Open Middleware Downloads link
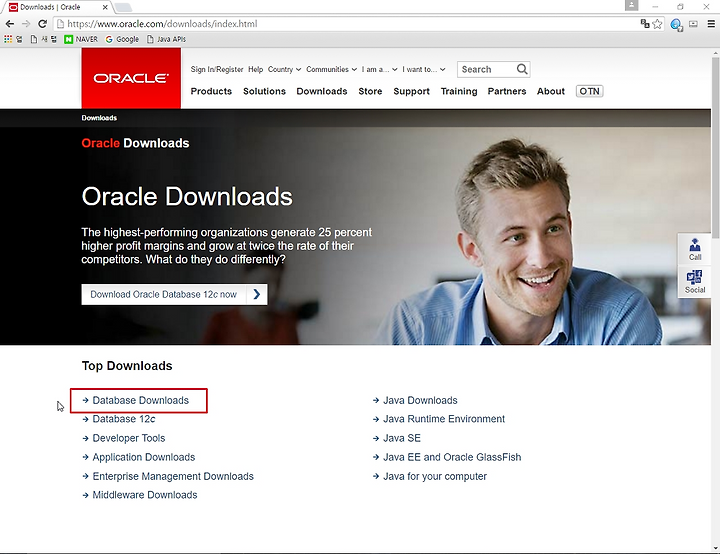 (x=145, y=495)
